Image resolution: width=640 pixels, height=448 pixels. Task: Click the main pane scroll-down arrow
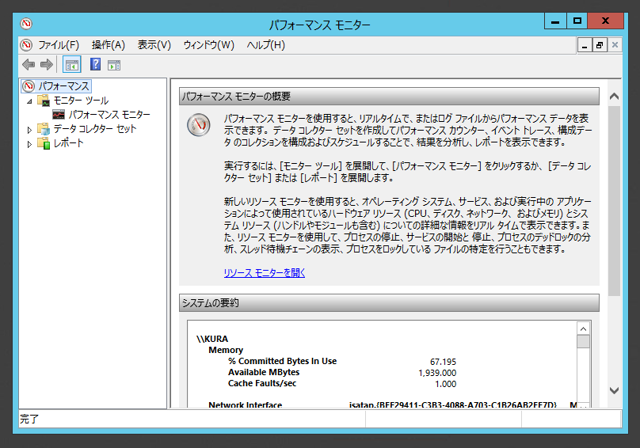click(x=614, y=390)
